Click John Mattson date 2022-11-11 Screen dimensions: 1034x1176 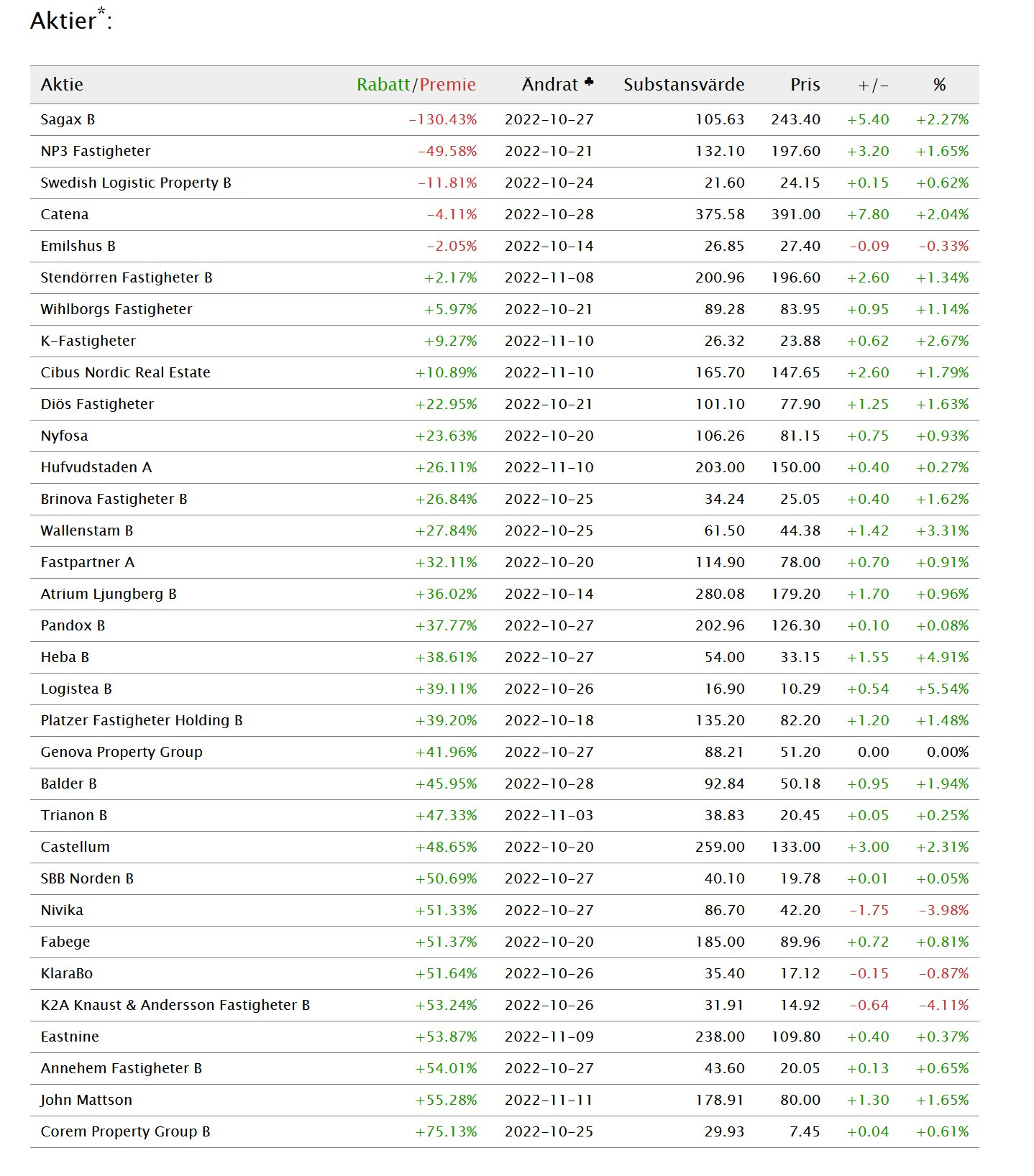click(549, 1100)
